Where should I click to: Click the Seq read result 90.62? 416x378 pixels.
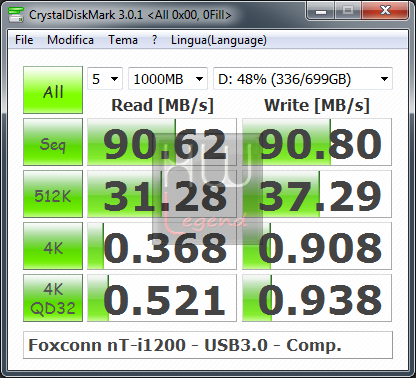pyautogui.click(x=162, y=142)
